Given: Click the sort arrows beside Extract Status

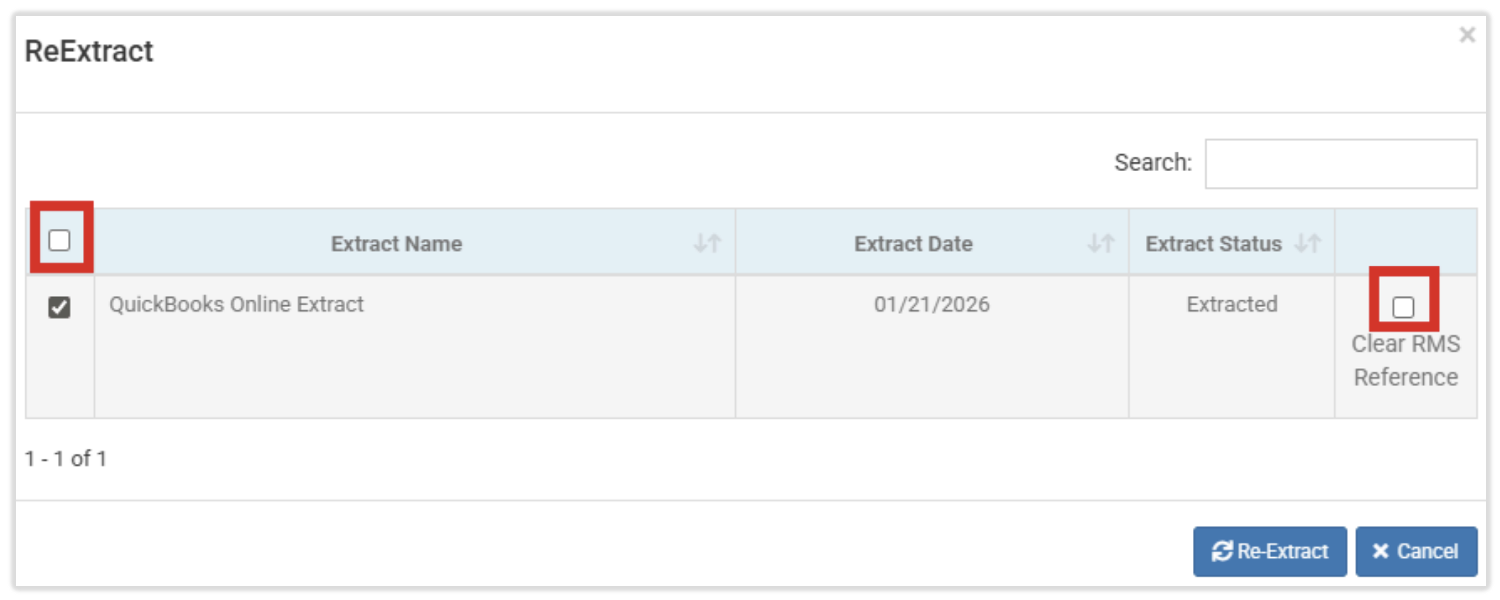Looking at the screenshot, I should click(1307, 243).
